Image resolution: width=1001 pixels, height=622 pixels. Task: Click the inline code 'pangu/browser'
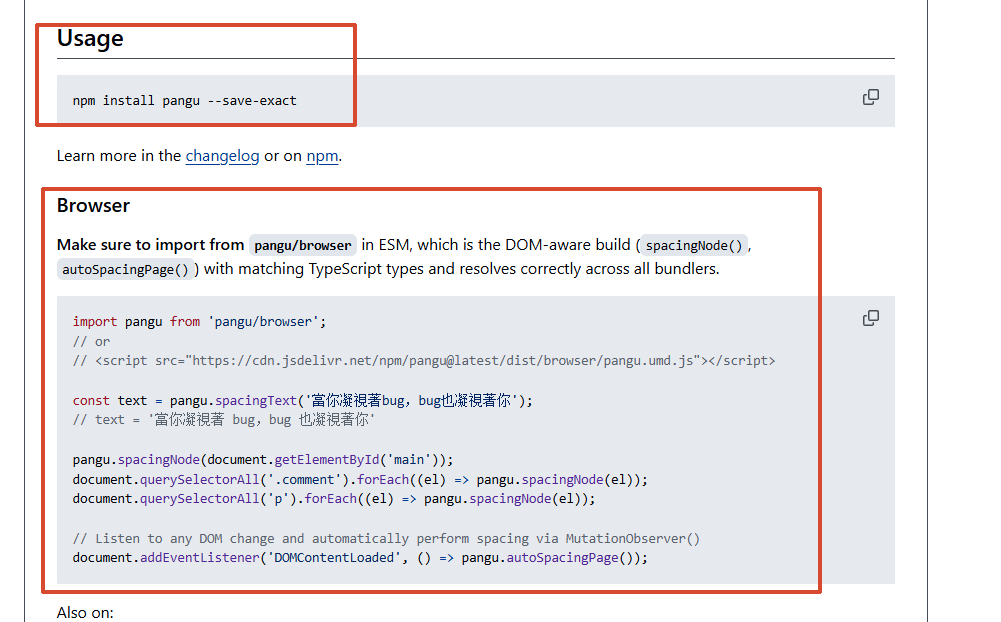303,245
